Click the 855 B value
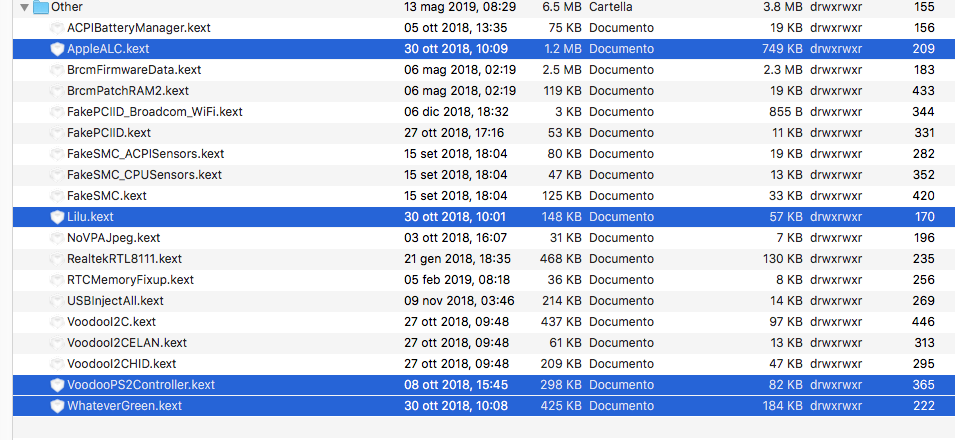 click(786, 112)
